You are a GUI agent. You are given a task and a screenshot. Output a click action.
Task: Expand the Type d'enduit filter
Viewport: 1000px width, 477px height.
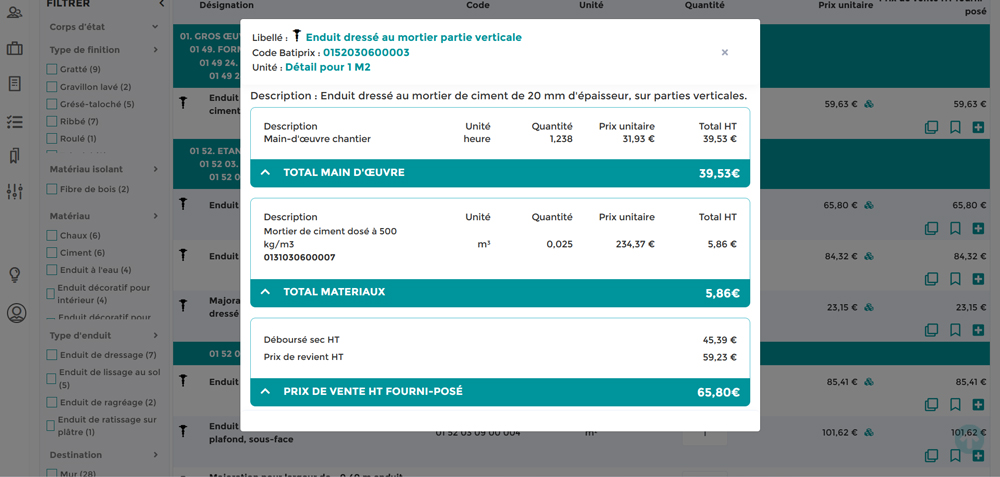pyautogui.click(x=155, y=335)
